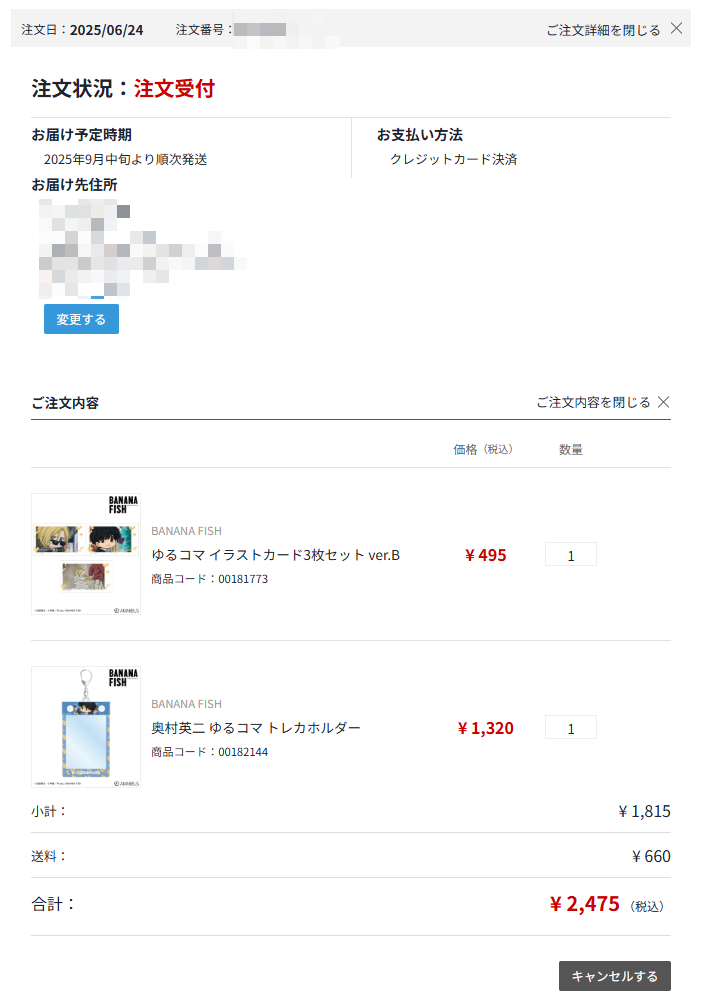
Task: Collapse order contents via ご注文内容を閉じる text
Action: tap(593, 402)
